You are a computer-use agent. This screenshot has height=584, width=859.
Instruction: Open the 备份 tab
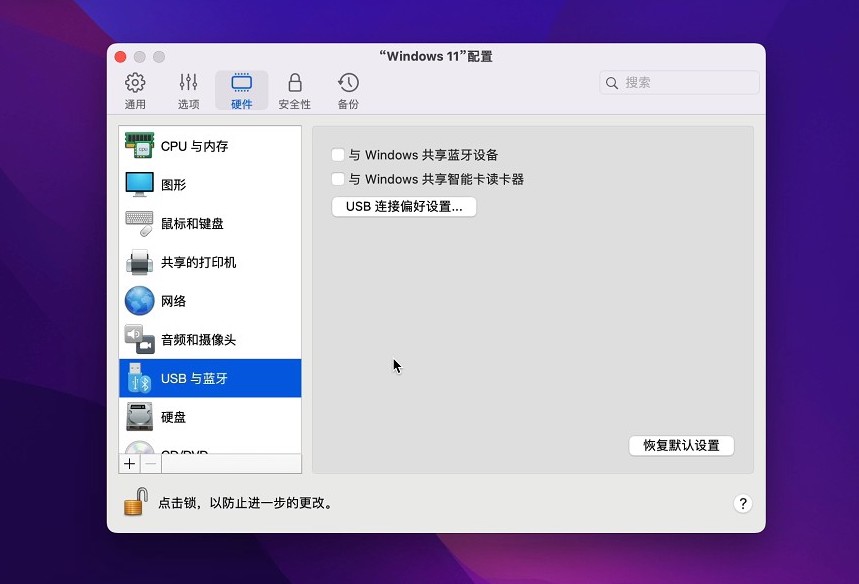[348, 91]
